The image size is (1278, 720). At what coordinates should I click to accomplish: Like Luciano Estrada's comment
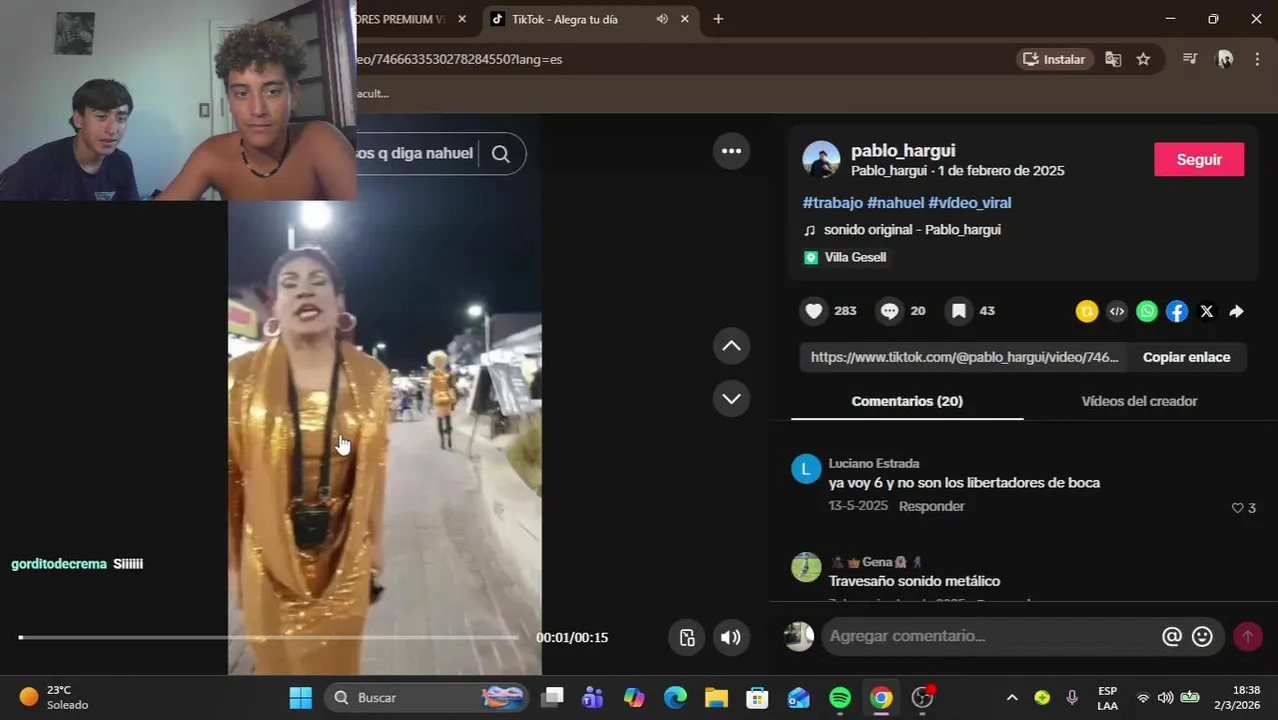(x=1238, y=508)
